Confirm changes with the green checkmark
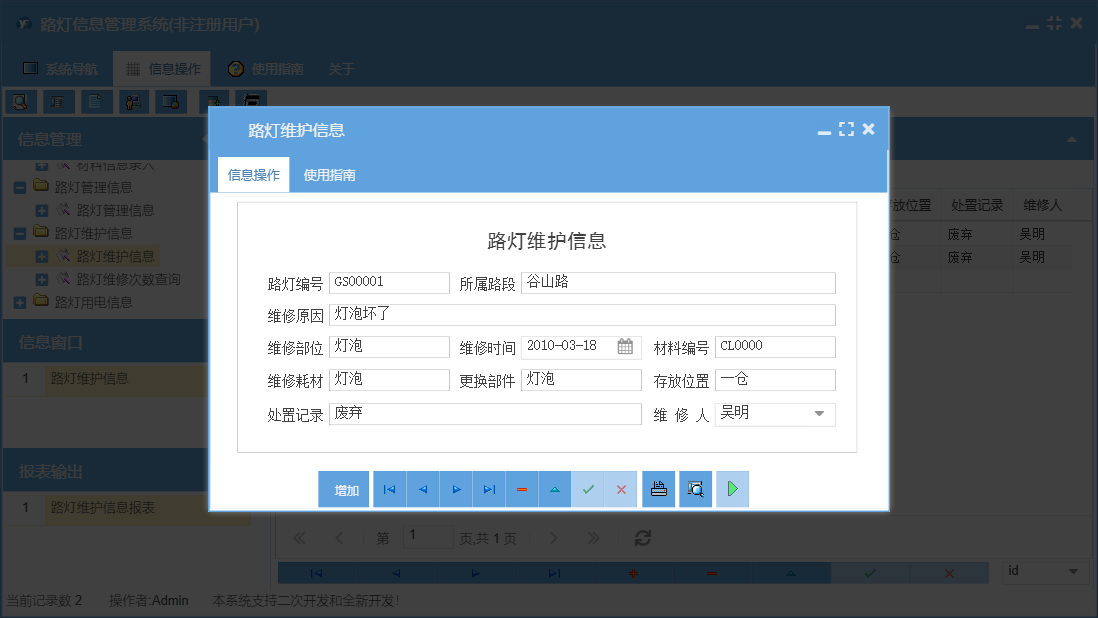 pos(588,489)
